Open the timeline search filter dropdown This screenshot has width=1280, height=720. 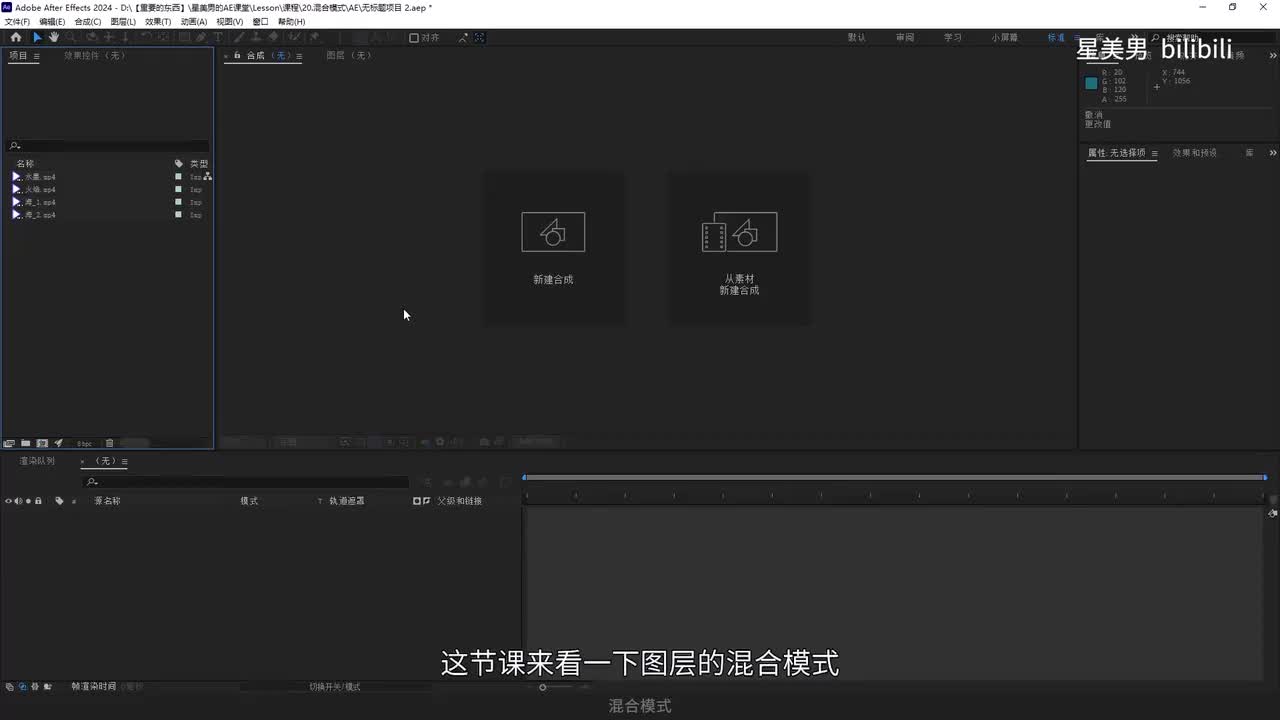pos(92,482)
